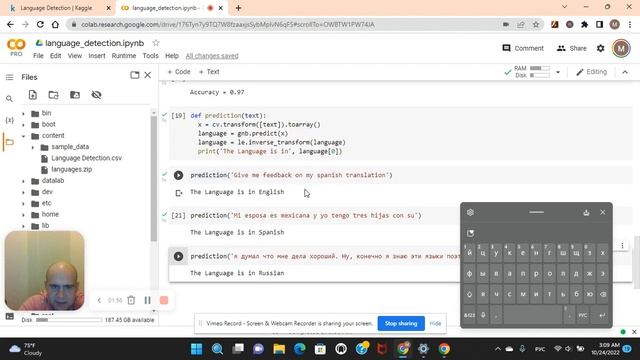Select the Files folder sidebar icon

click(x=9, y=142)
